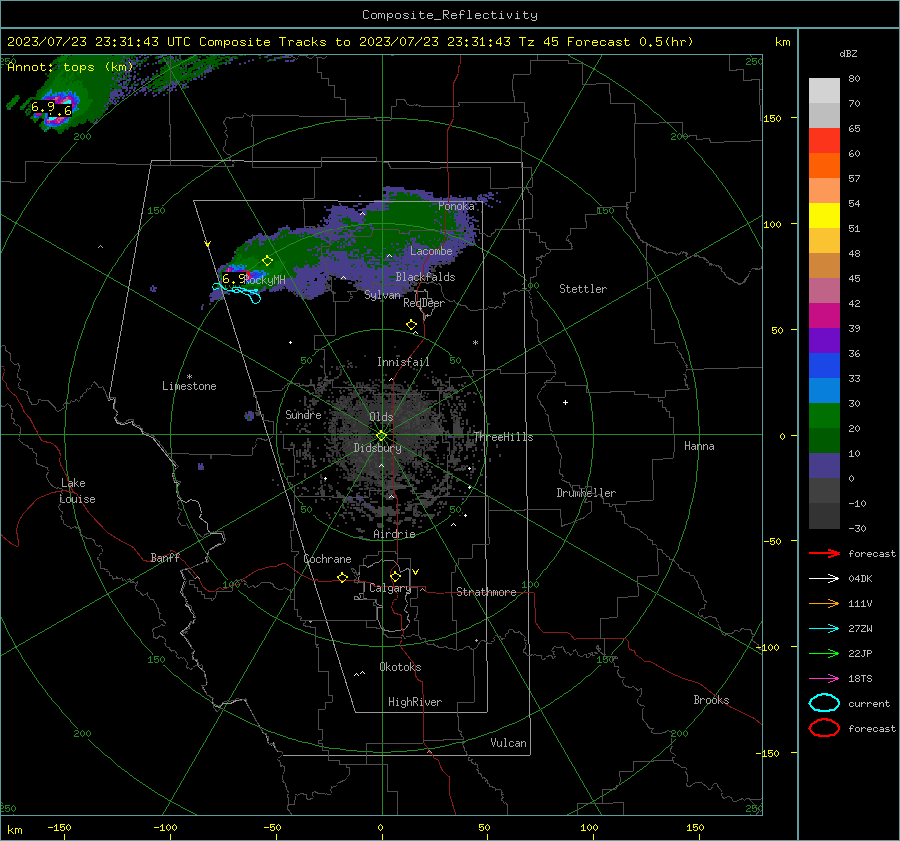Select the Cochrane label on the map
This screenshot has width=900, height=841.
(327, 559)
